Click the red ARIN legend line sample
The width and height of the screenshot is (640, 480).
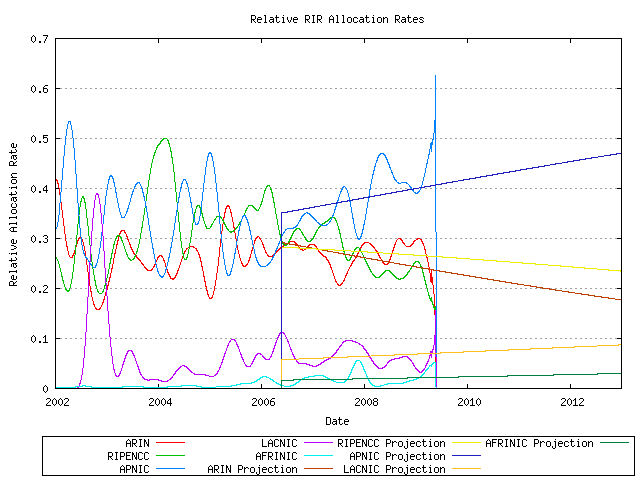tap(173, 443)
